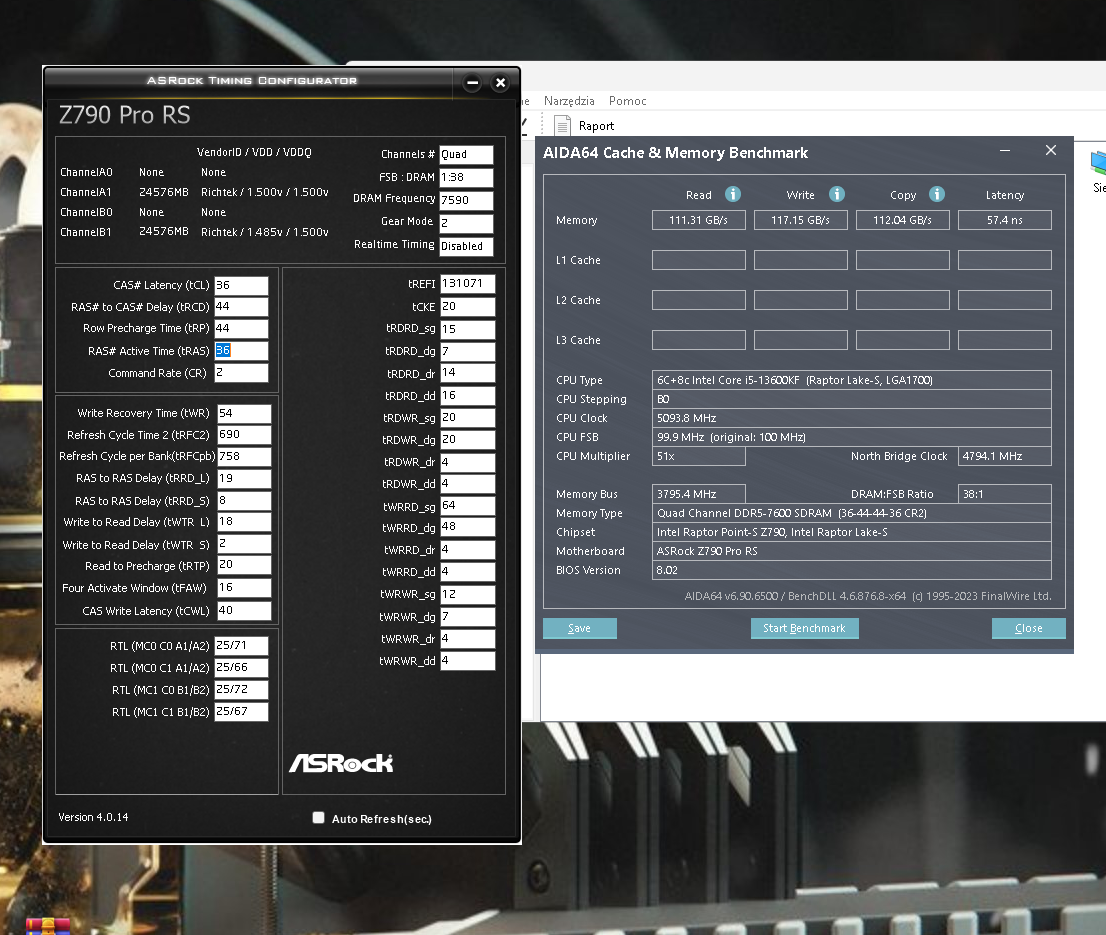
Task: Enable the Auto Refresh(sec) checkbox
Action: click(319, 818)
